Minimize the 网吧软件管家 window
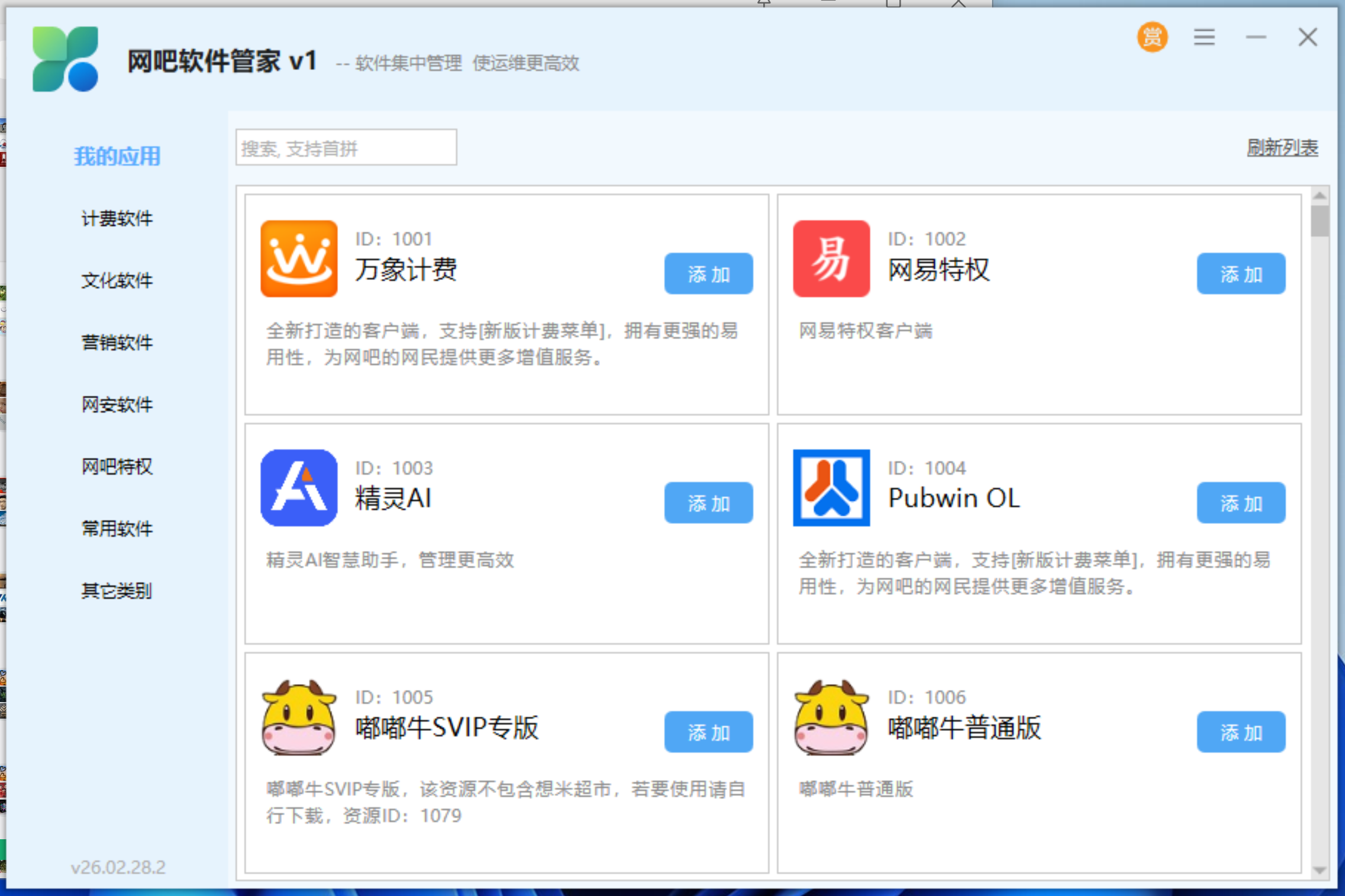1345x896 pixels. [1256, 37]
